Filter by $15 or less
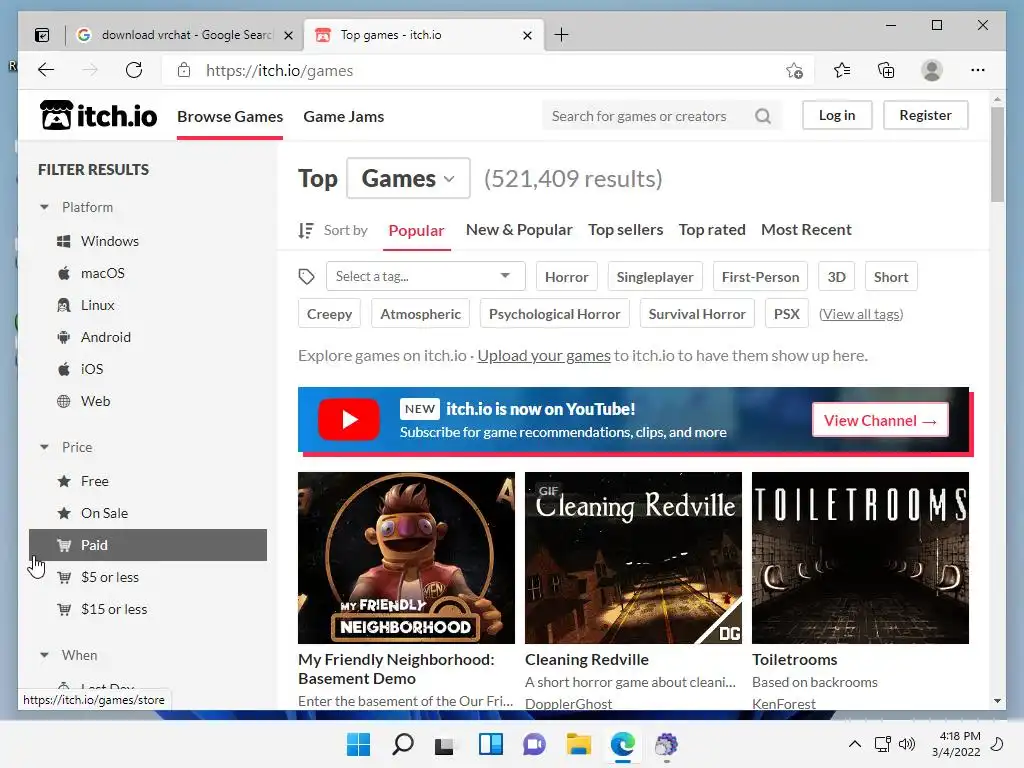 114,609
